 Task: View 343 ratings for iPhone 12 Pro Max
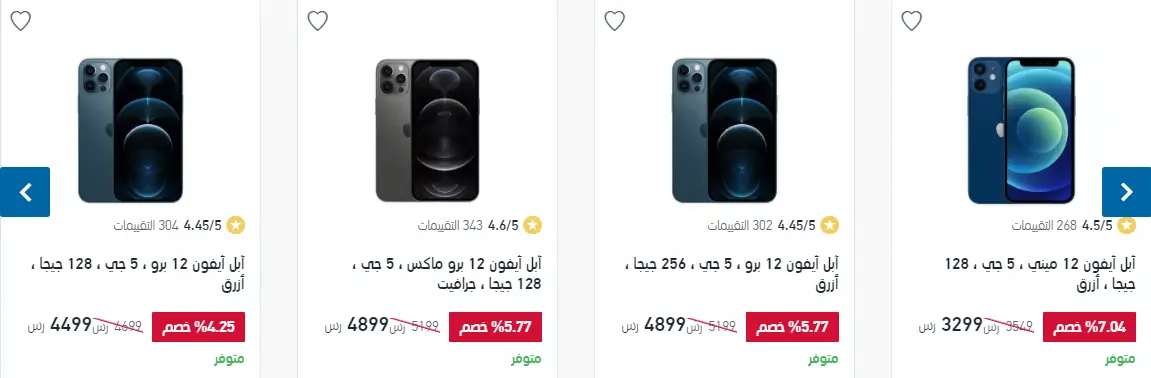click(450, 225)
